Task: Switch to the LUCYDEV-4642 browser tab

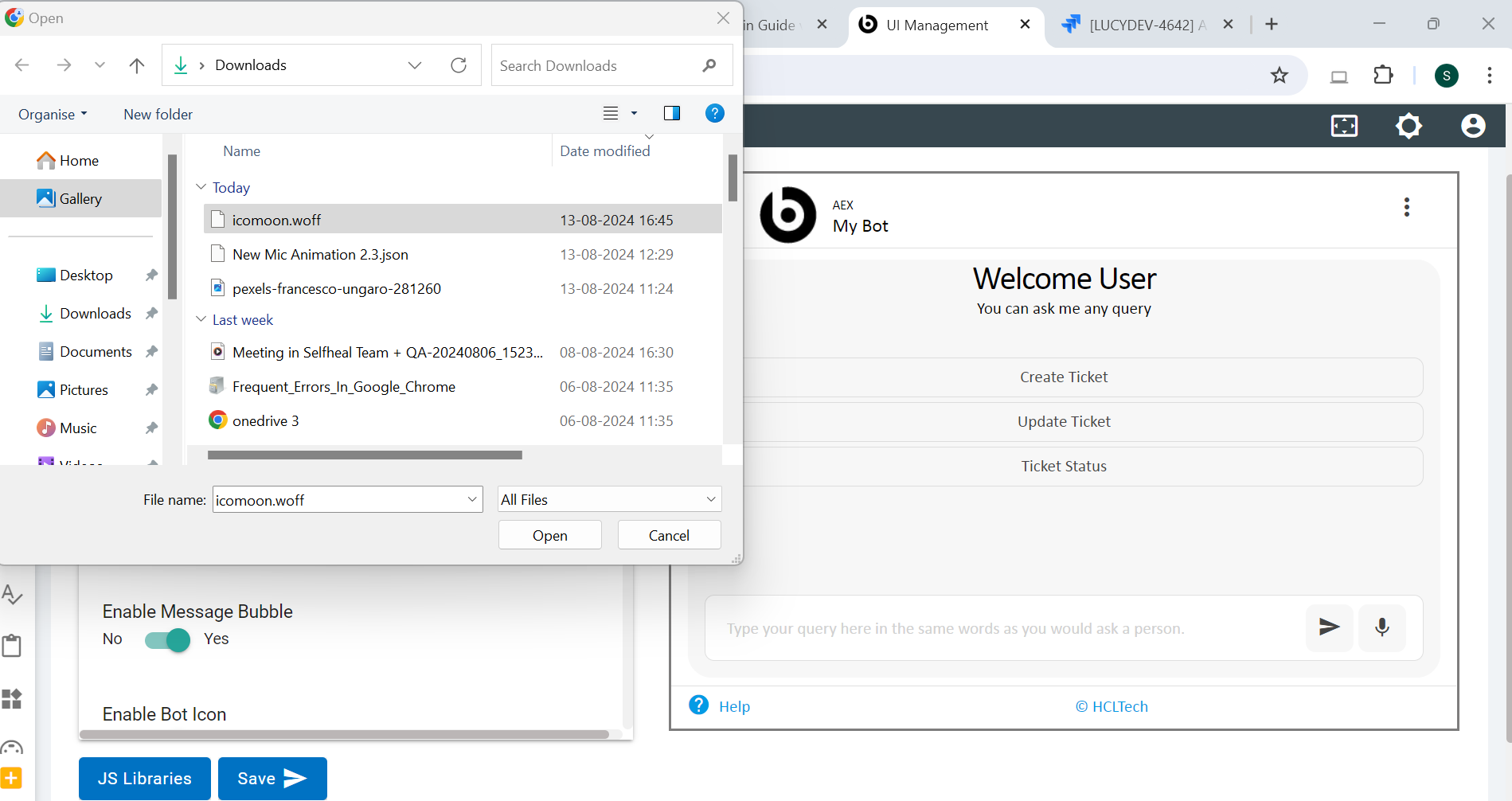Action: pos(1140,25)
